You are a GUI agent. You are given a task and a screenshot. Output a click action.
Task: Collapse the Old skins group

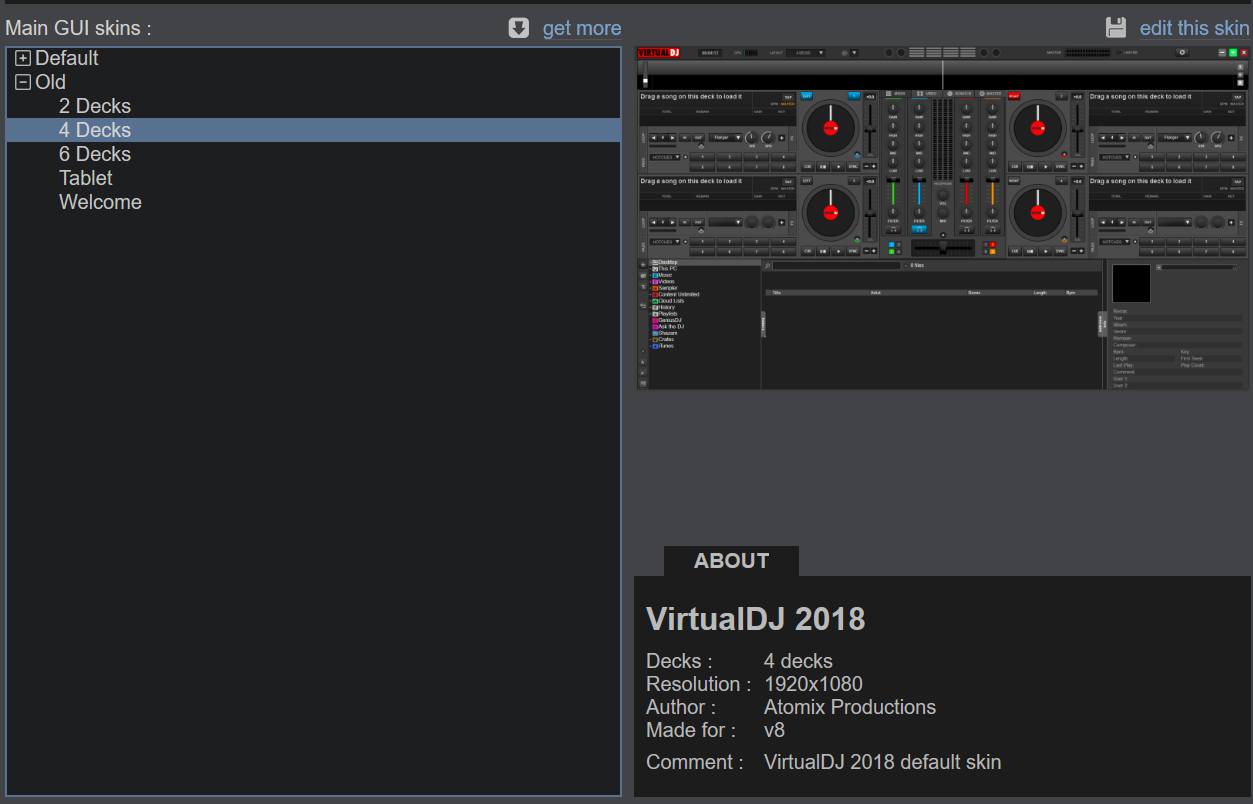[23, 83]
